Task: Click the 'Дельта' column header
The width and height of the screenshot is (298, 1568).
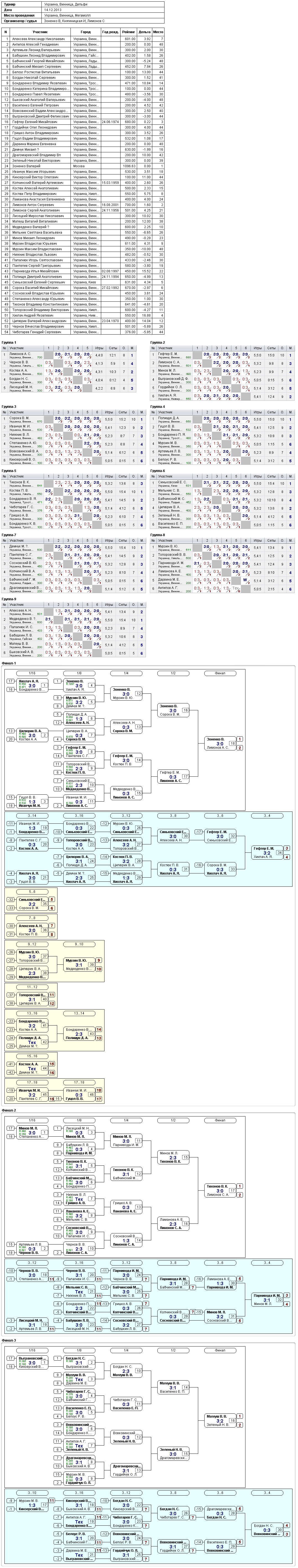Action: (144, 32)
